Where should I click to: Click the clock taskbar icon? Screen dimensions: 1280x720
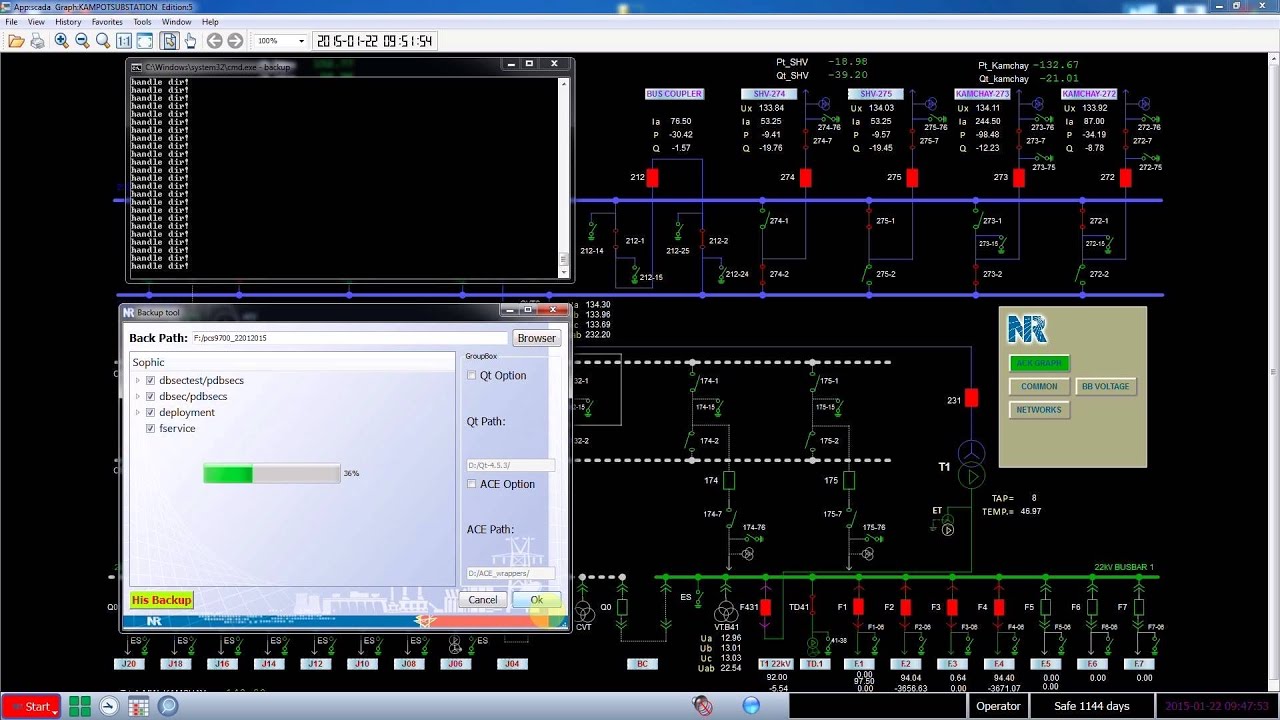tap(109, 706)
